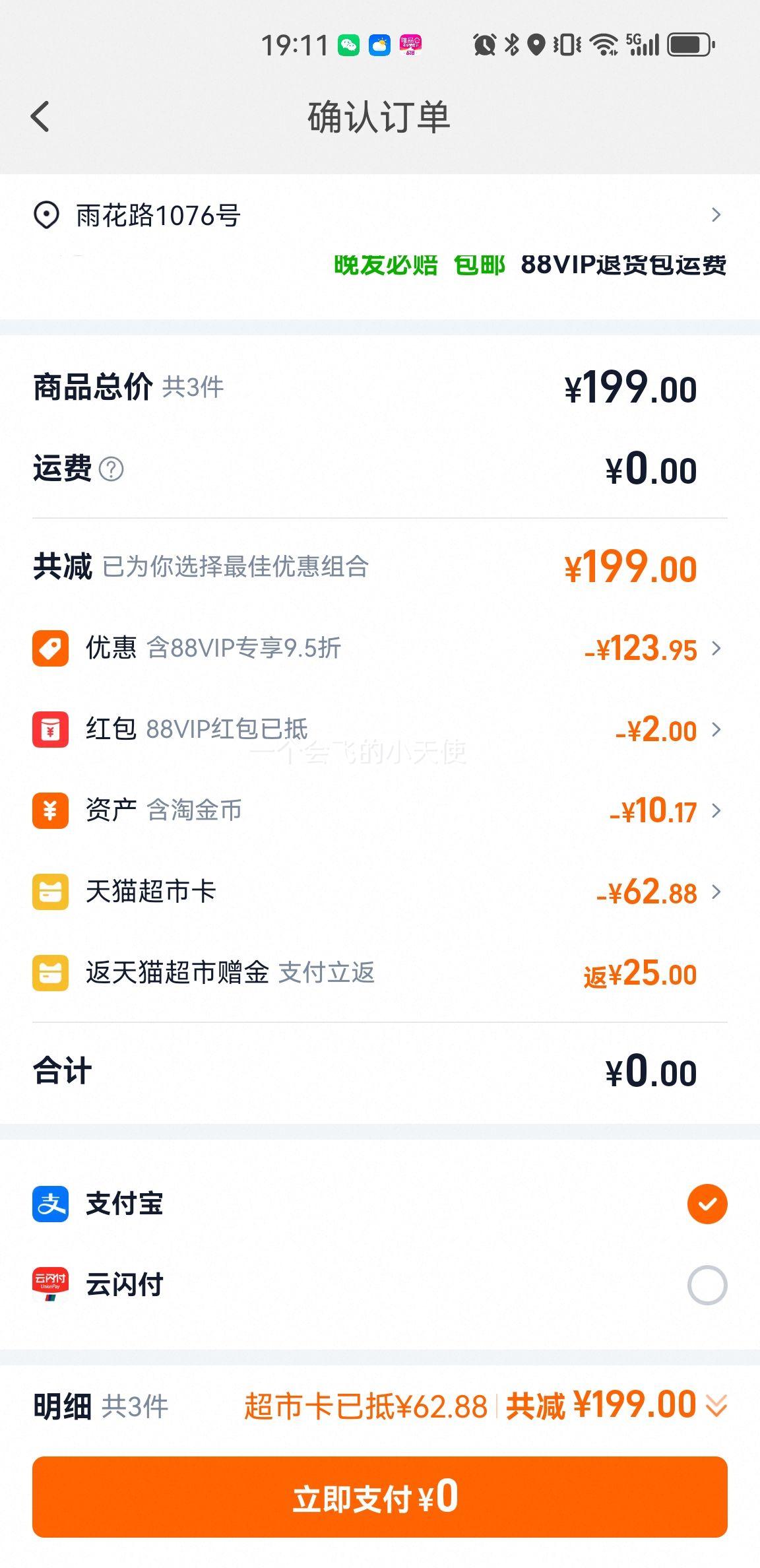Tap the 资产 yuan icon
The width and height of the screenshot is (760, 1568).
(x=50, y=810)
